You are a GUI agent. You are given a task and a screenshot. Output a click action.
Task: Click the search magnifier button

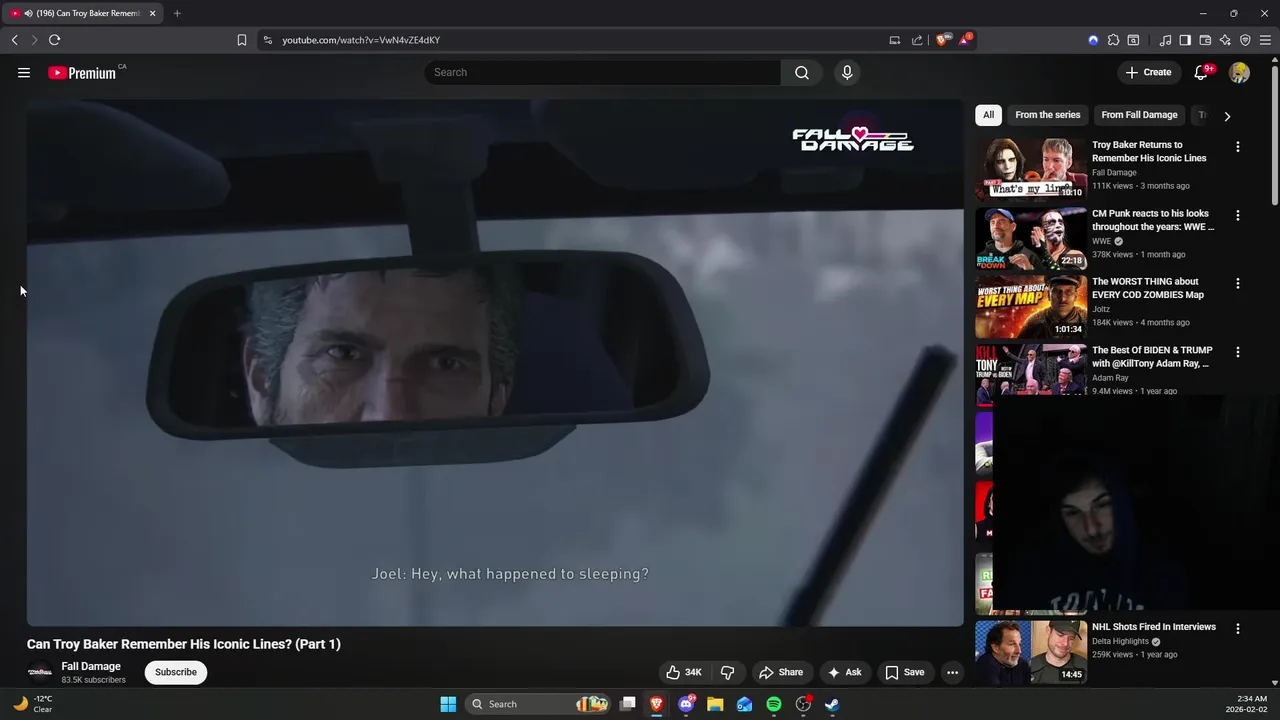[x=802, y=72]
